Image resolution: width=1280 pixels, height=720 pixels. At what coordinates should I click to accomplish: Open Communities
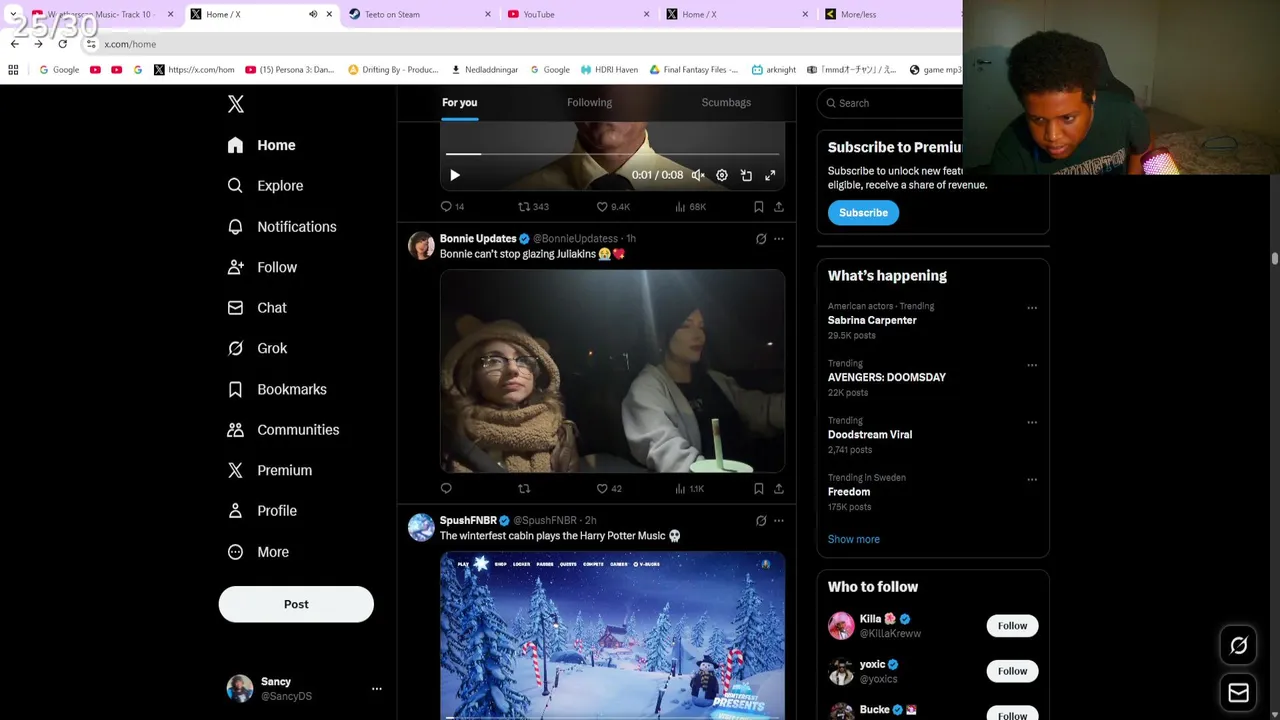pyautogui.click(x=283, y=430)
